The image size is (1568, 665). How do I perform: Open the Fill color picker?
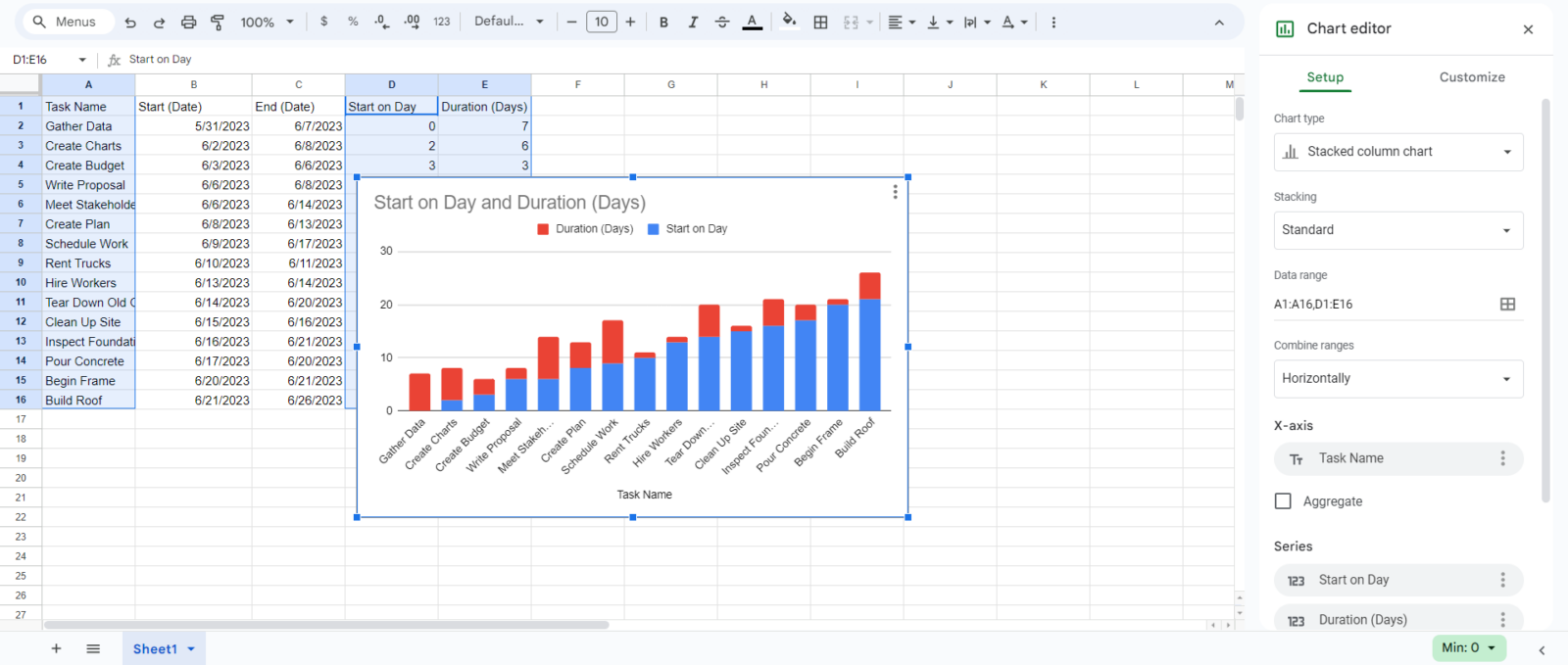tap(789, 22)
